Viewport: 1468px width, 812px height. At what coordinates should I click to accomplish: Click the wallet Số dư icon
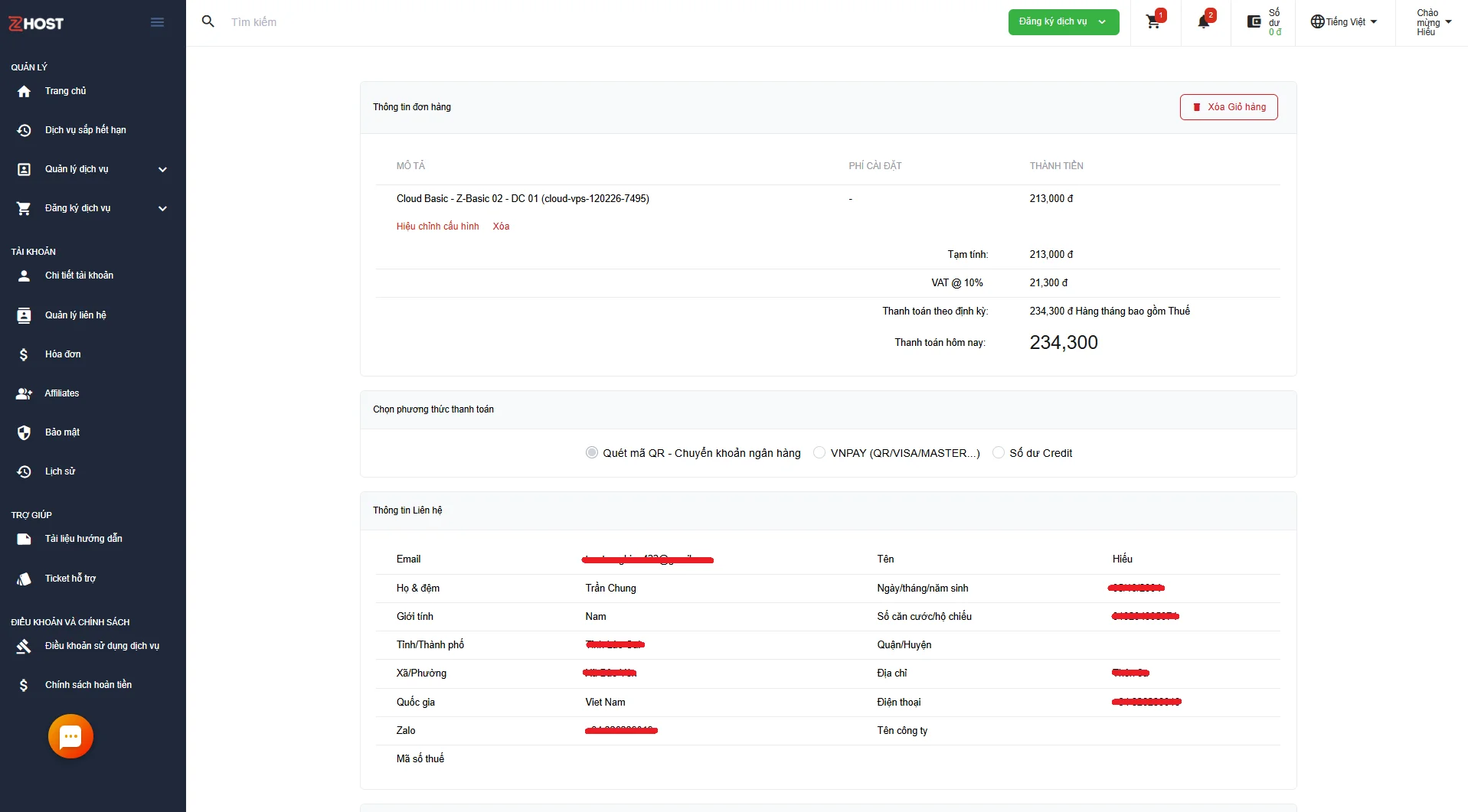pyautogui.click(x=1254, y=21)
